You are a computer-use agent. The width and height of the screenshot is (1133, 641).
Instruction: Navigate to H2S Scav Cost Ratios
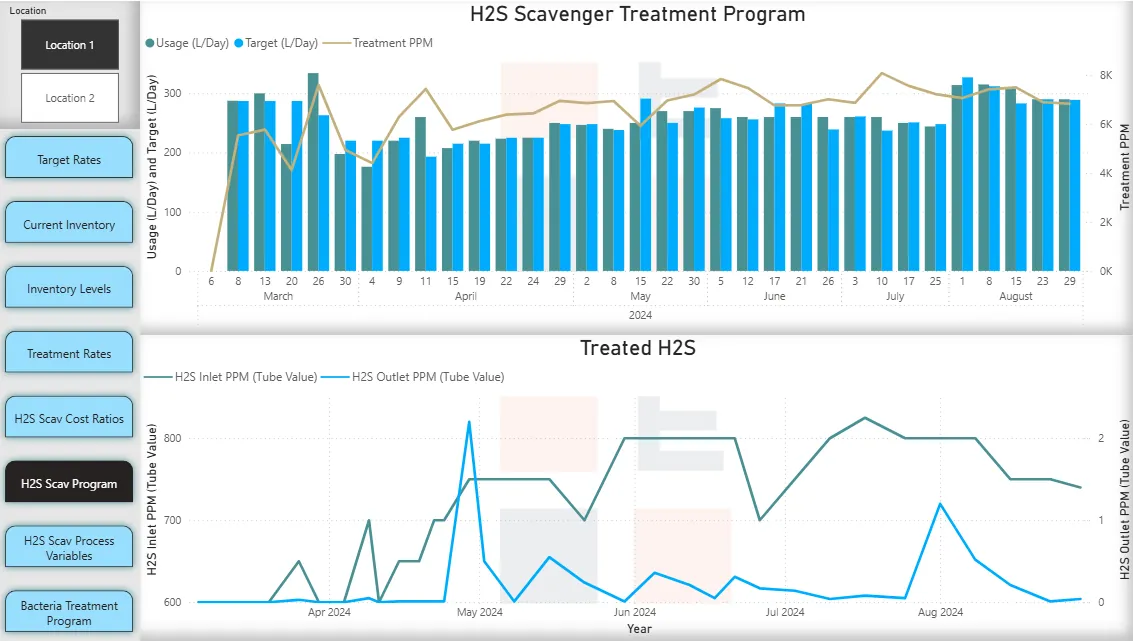pyautogui.click(x=69, y=418)
